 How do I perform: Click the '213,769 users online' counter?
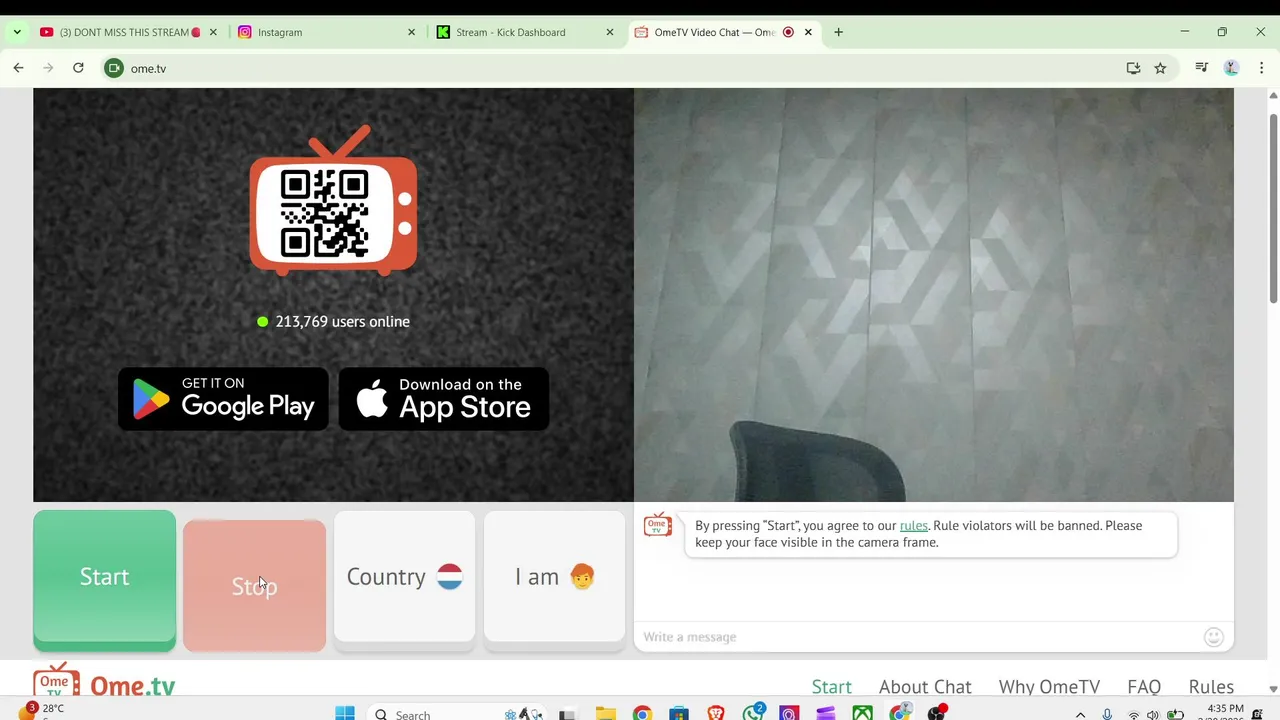(333, 321)
